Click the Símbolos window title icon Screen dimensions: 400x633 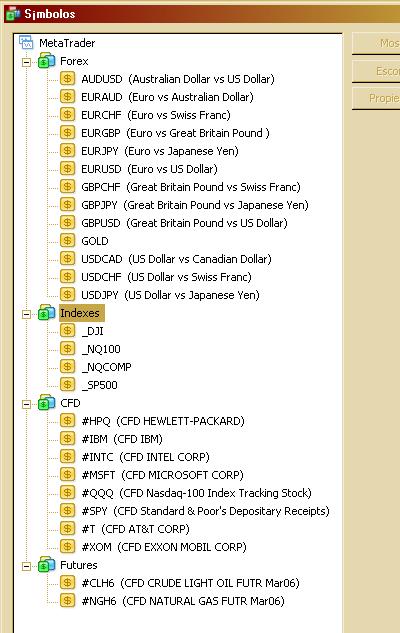click(13, 14)
